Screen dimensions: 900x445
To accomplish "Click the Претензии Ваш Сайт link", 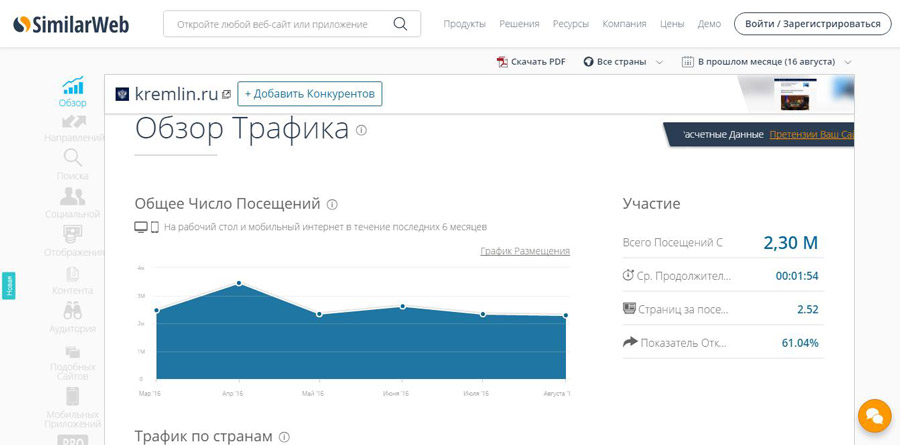I will (x=811, y=134).
